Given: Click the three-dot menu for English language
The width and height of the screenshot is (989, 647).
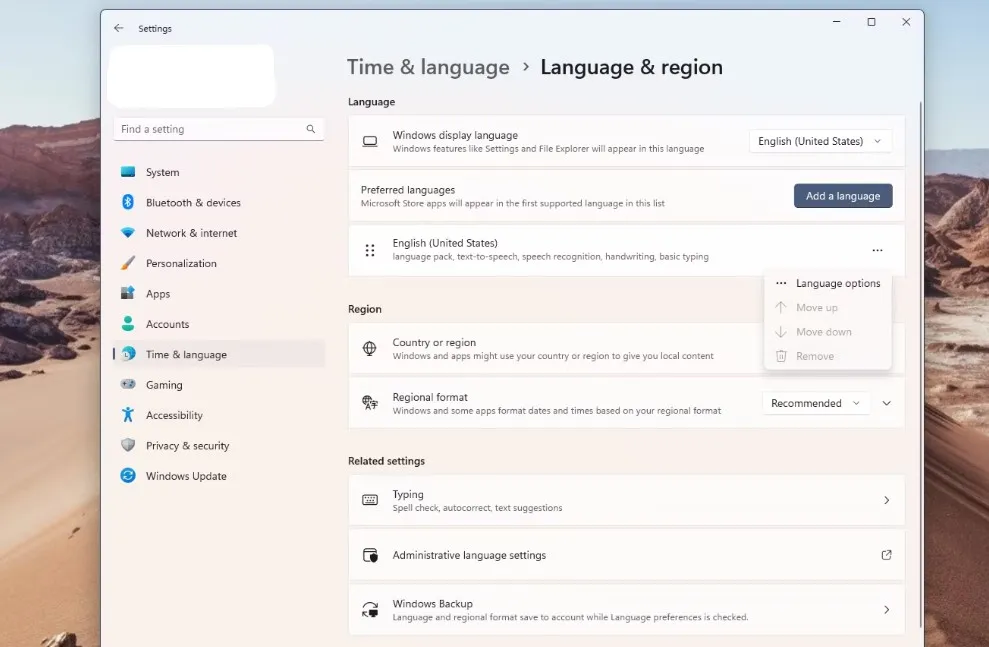Looking at the screenshot, I should pyautogui.click(x=877, y=250).
